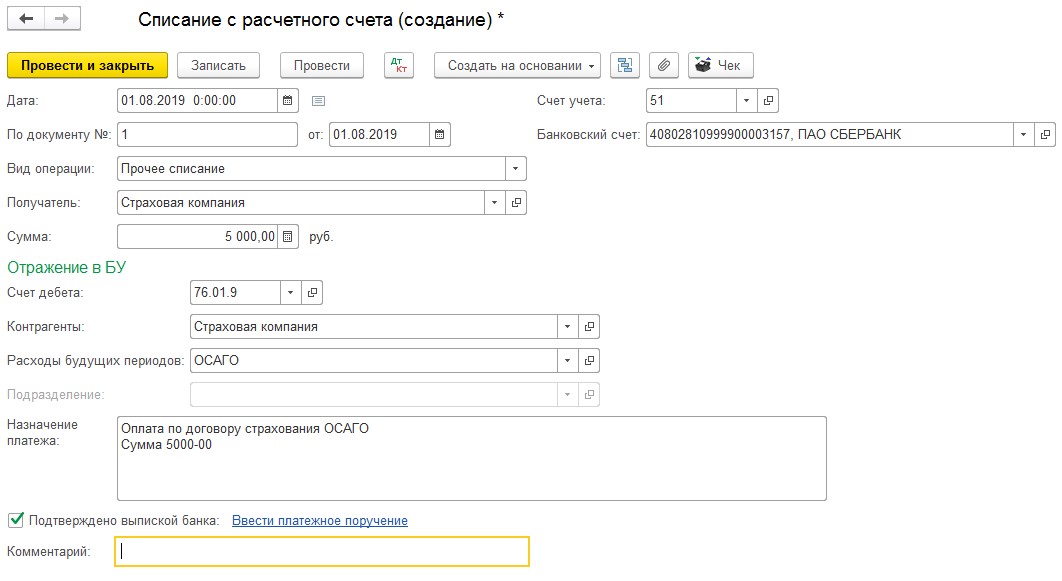This screenshot has width=1062, height=581.
Task: Follow the Ввести платежное поручение link
Action: click(319, 520)
